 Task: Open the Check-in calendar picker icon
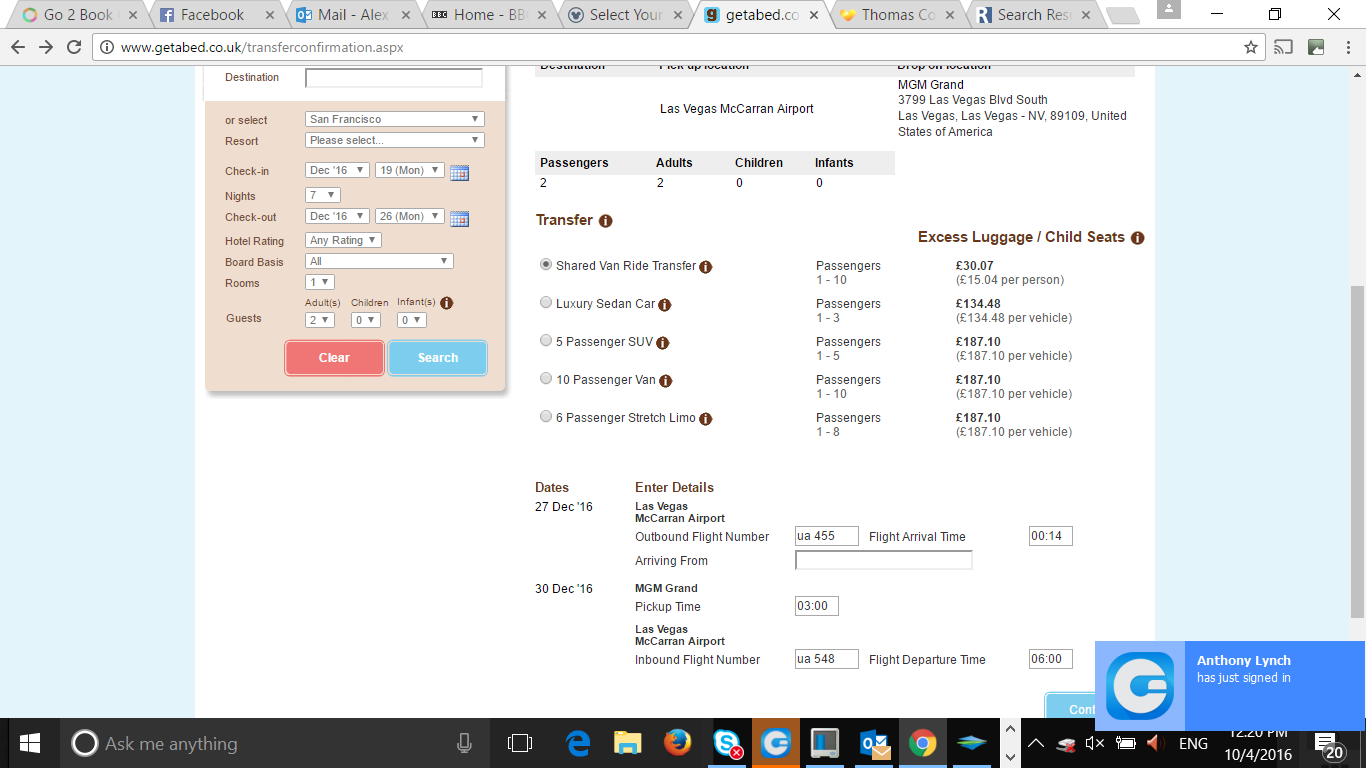click(x=459, y=172)
